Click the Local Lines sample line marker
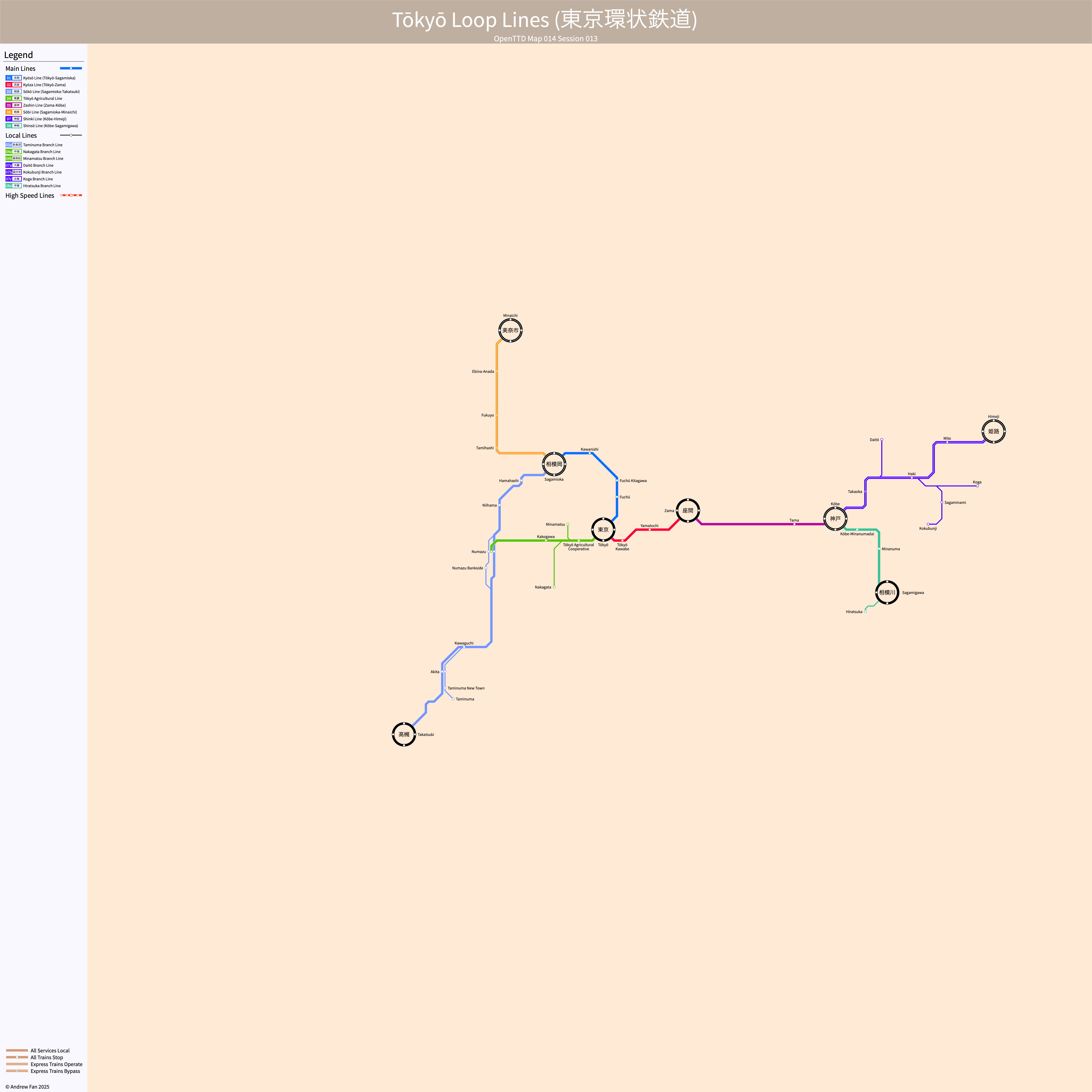This screenshot has width=1092, height=1092. (71, 135)
